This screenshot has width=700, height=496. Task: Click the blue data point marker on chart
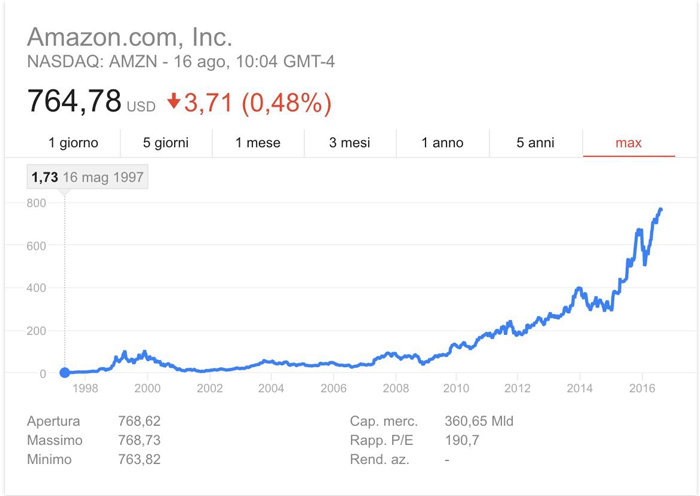coord(65,372)
